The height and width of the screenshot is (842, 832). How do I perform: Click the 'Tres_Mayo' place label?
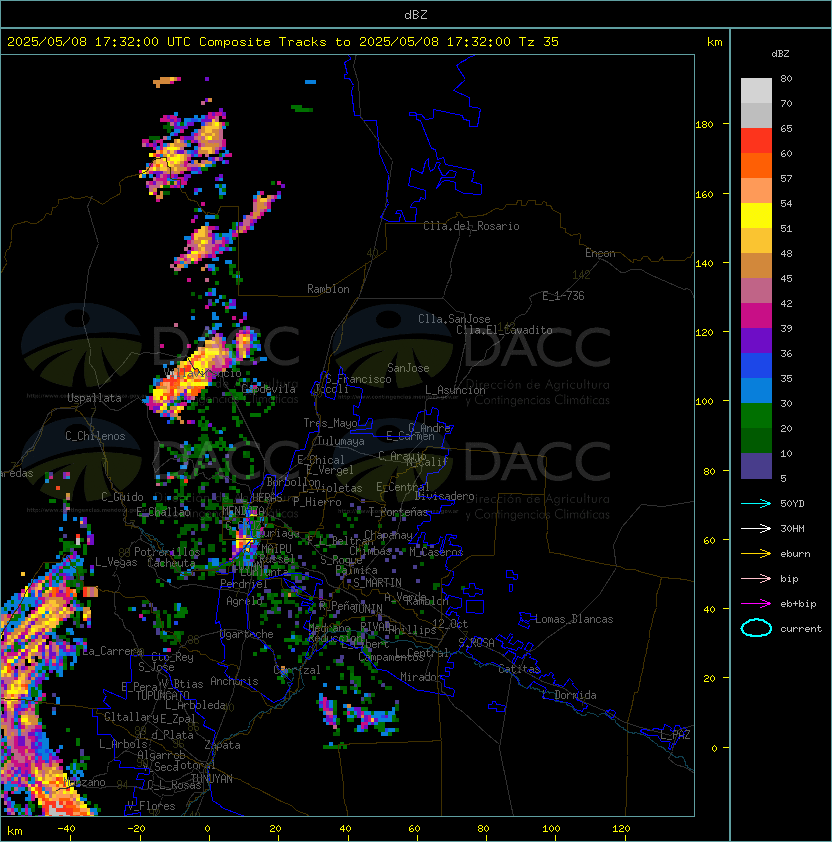pyautogui.click(x=330, y=423)
